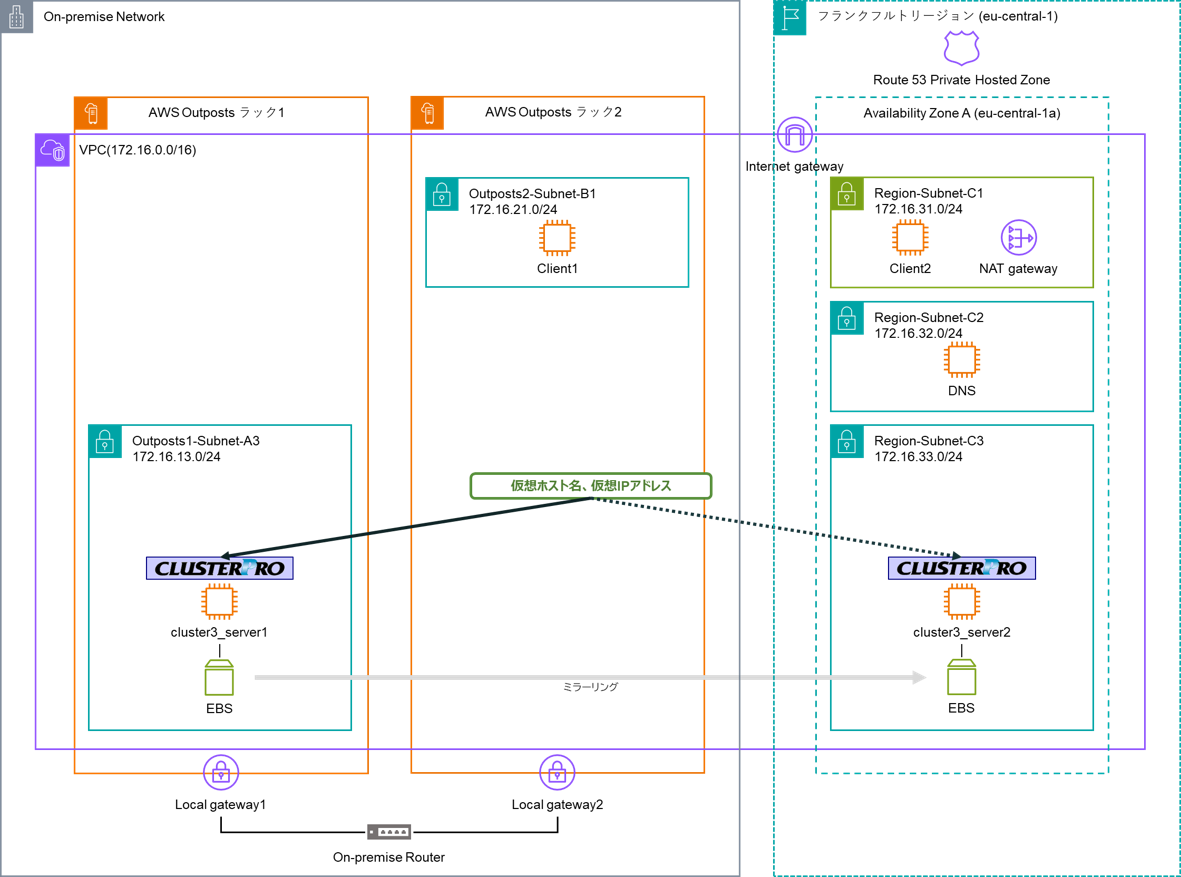The width and height of the screenshot is (1181, 877).
Task: Select the cluster3_server1 instance icon
Action: click(219, 602)
